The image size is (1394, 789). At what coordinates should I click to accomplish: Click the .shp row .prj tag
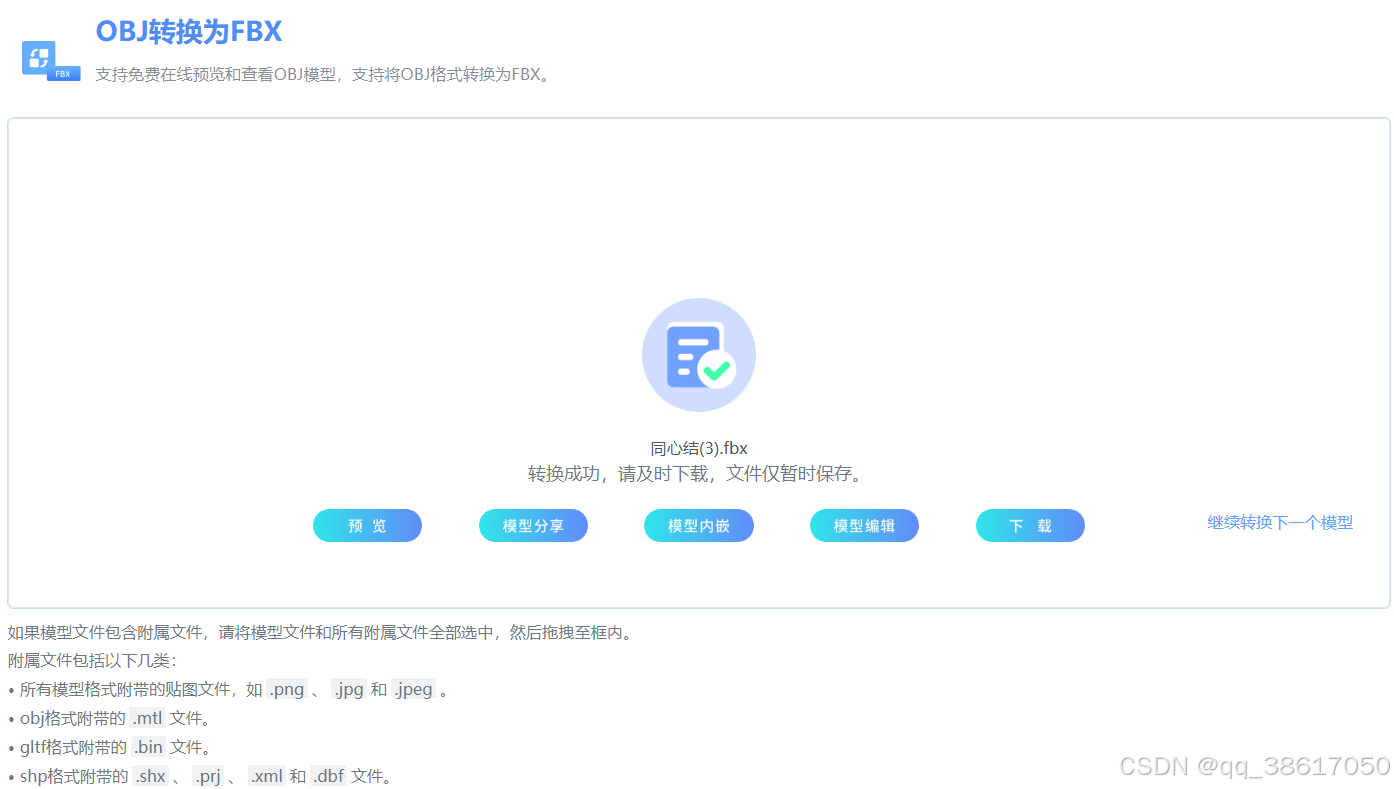click(x=208, y=775)
